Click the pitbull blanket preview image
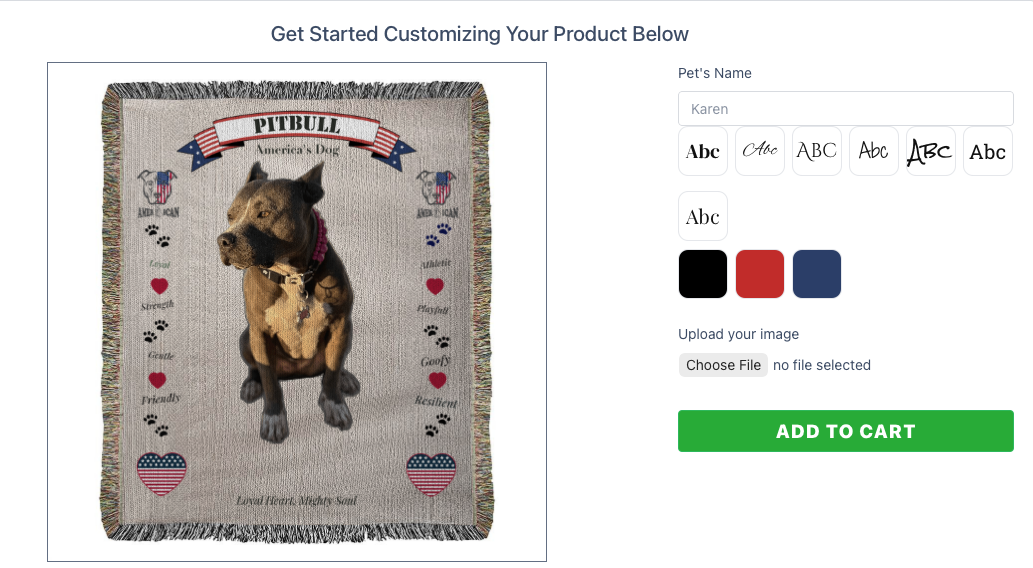The image size is (1033, 568). pos(297,312)
